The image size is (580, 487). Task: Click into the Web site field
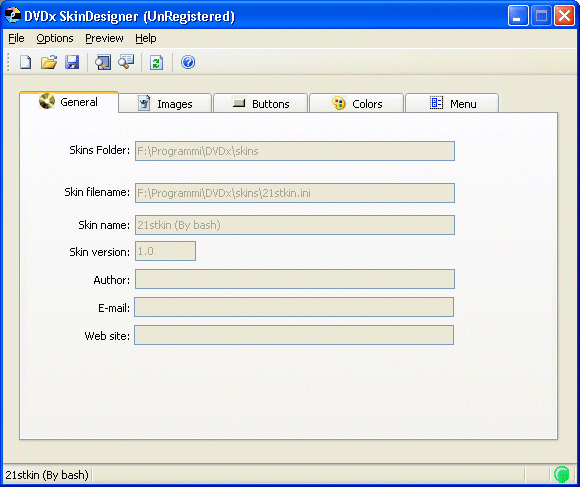pos(294,335)
